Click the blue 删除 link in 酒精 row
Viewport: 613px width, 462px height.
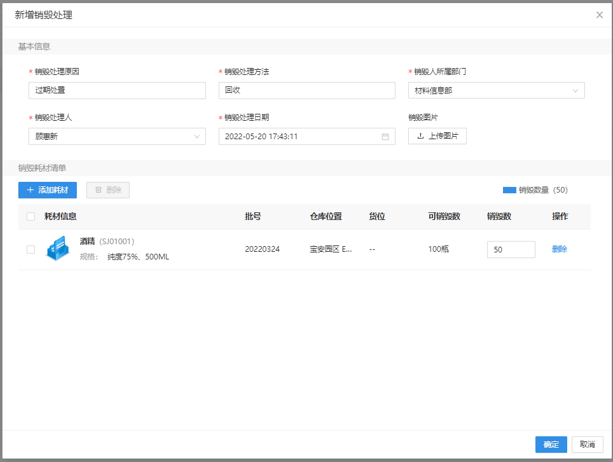pyautogui.click(x=559, y=249)
